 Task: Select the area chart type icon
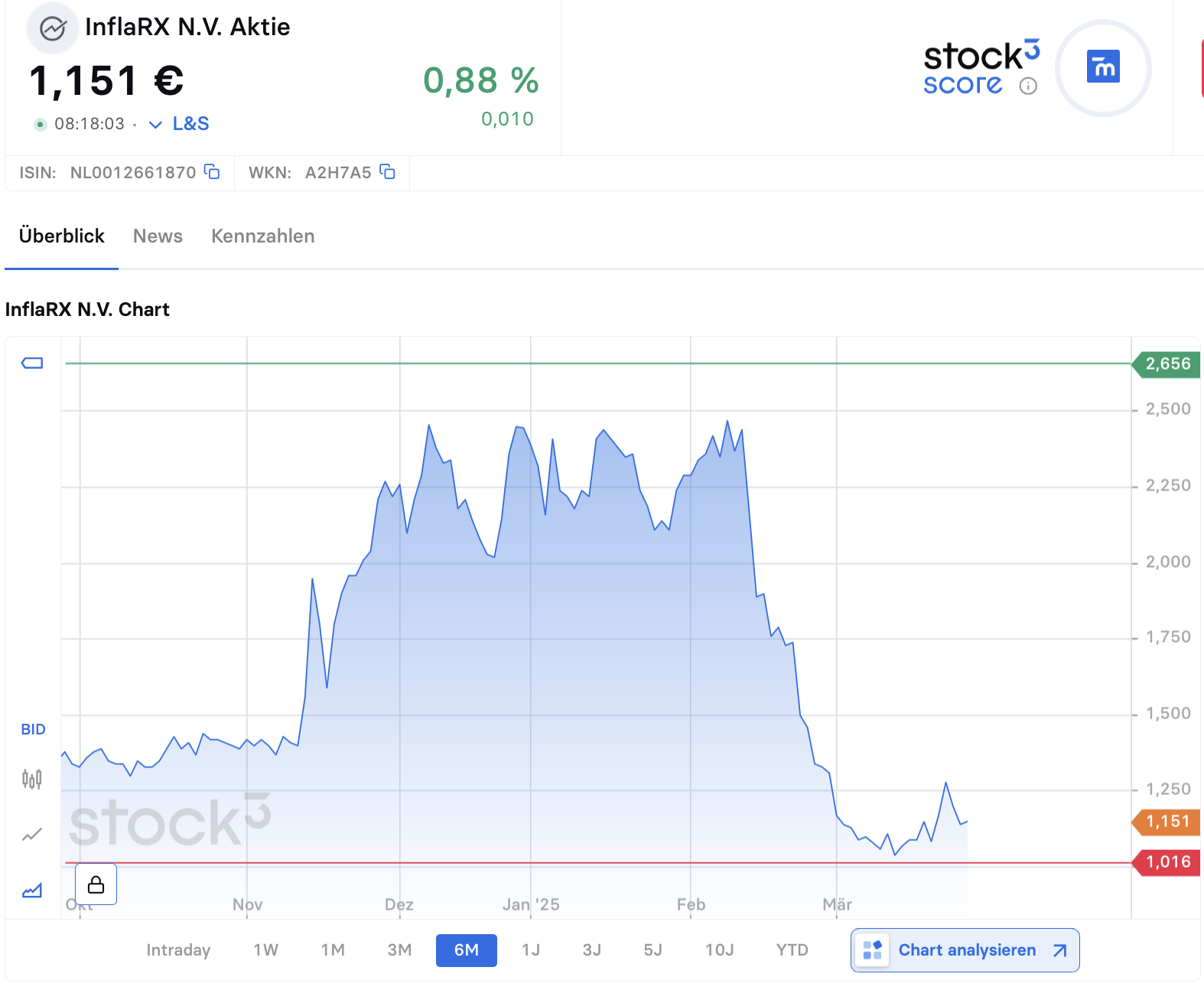point(32,891)
